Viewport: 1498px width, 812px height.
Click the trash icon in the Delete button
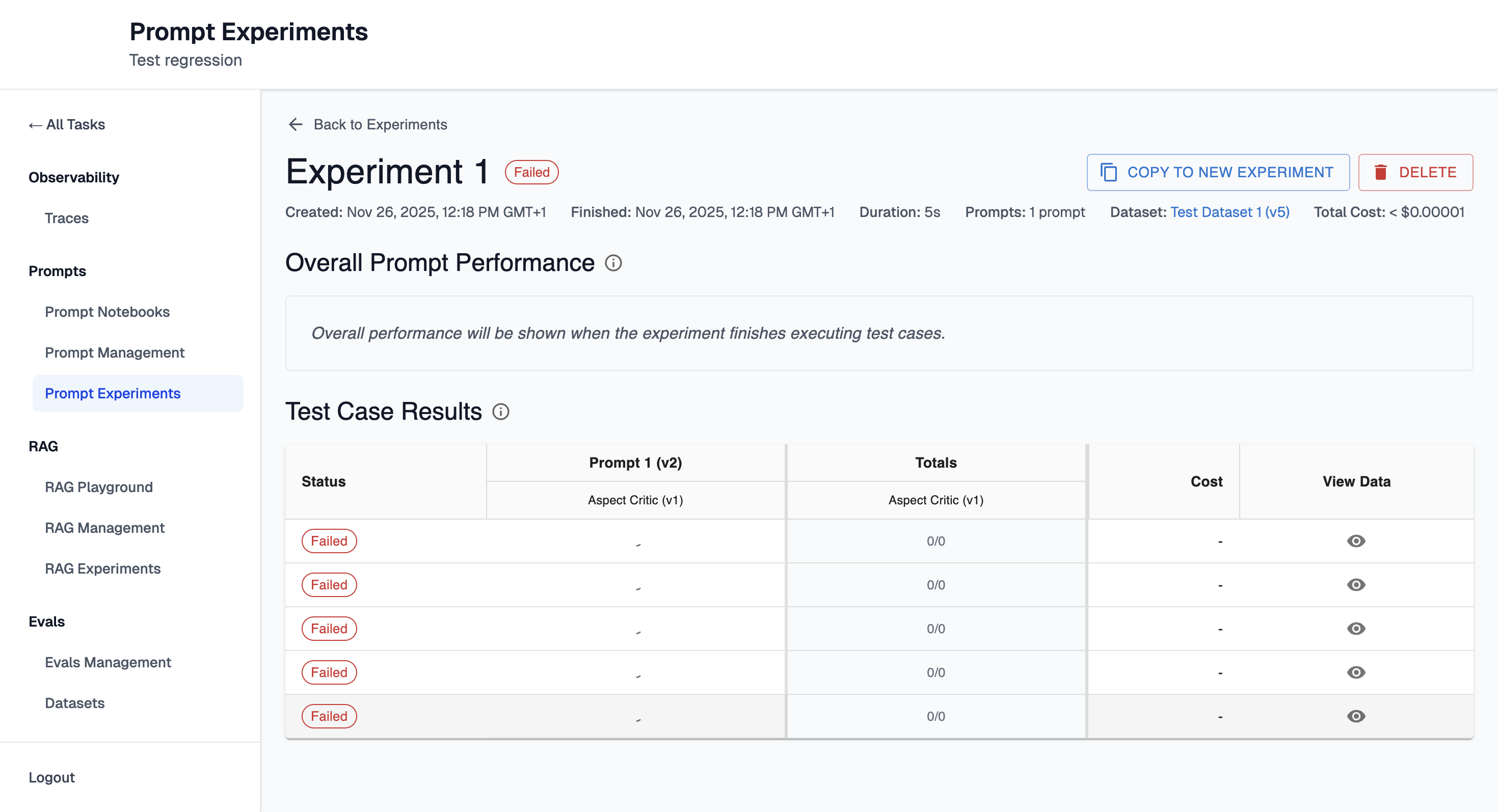pos(1380,172)
